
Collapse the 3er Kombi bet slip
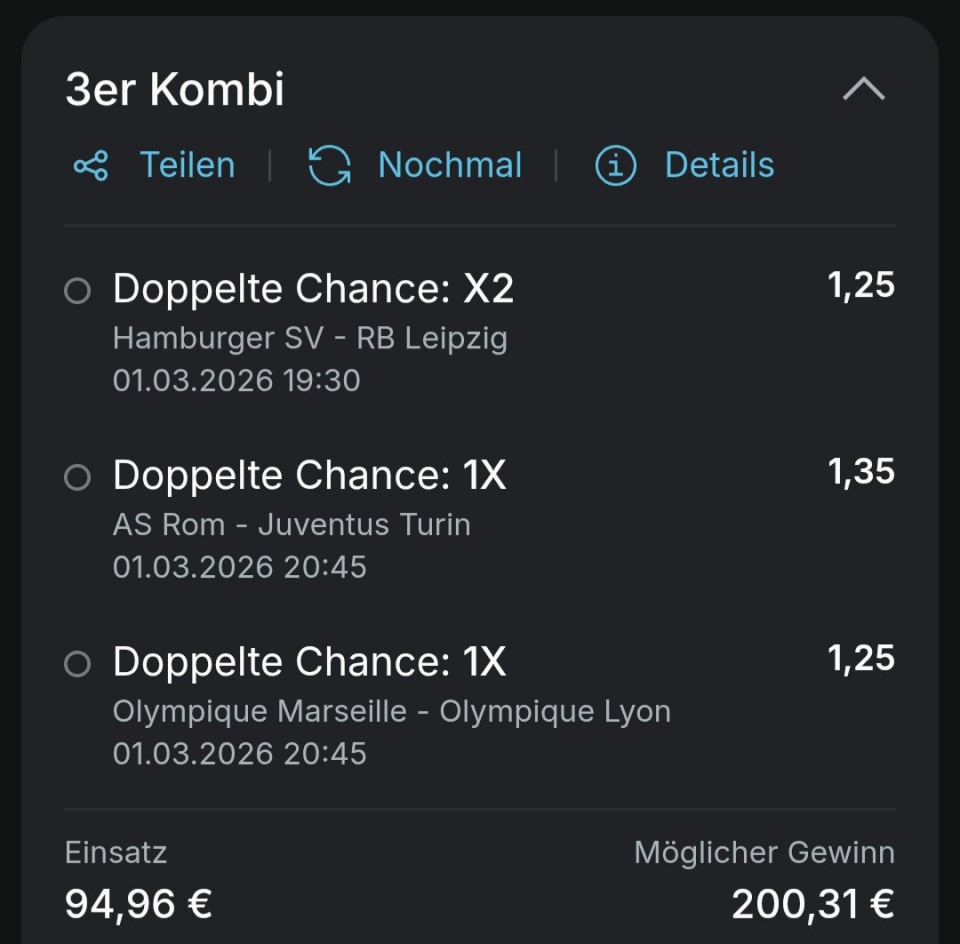pos(864,90)
